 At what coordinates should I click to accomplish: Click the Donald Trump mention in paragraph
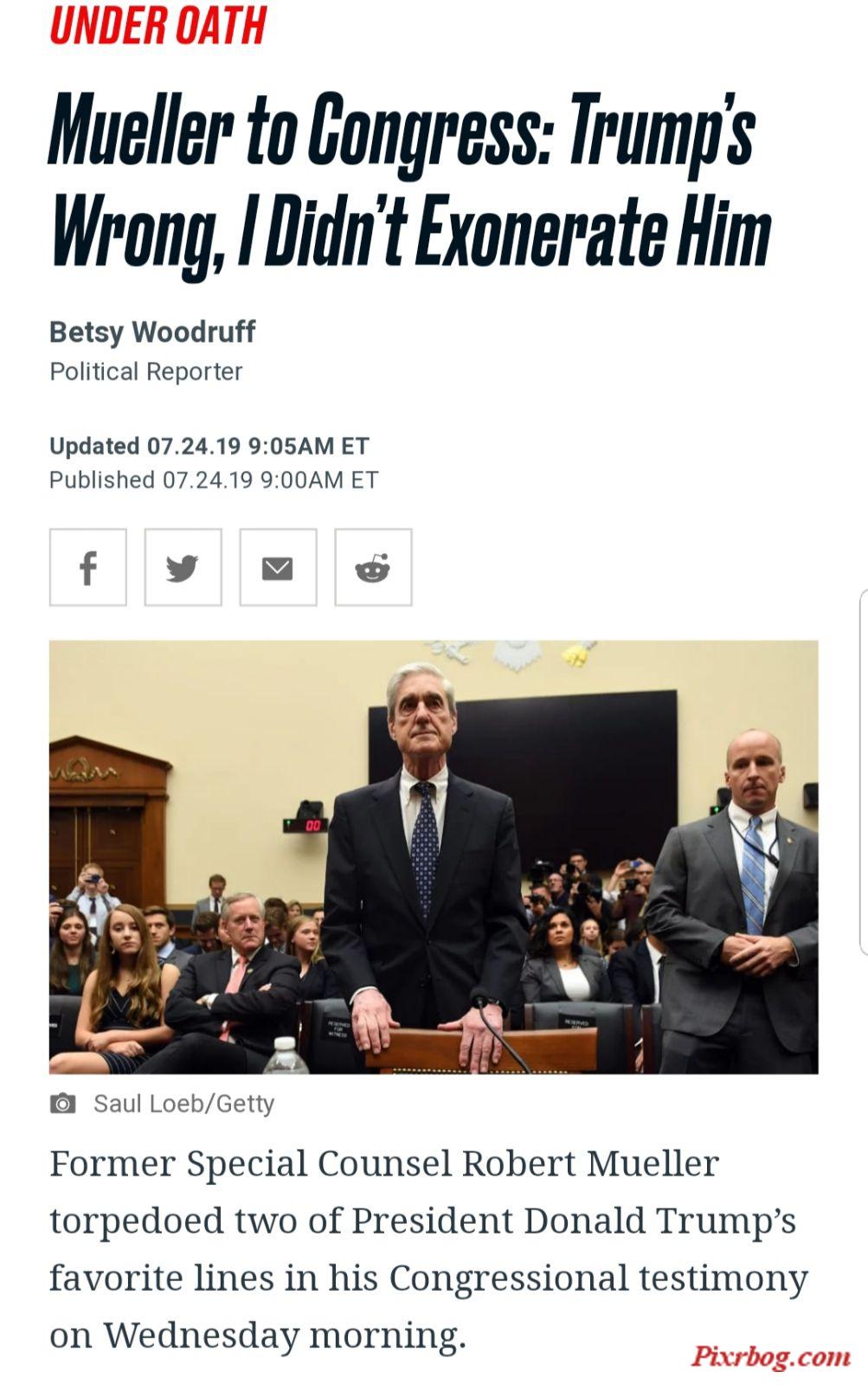point(659,1221)
